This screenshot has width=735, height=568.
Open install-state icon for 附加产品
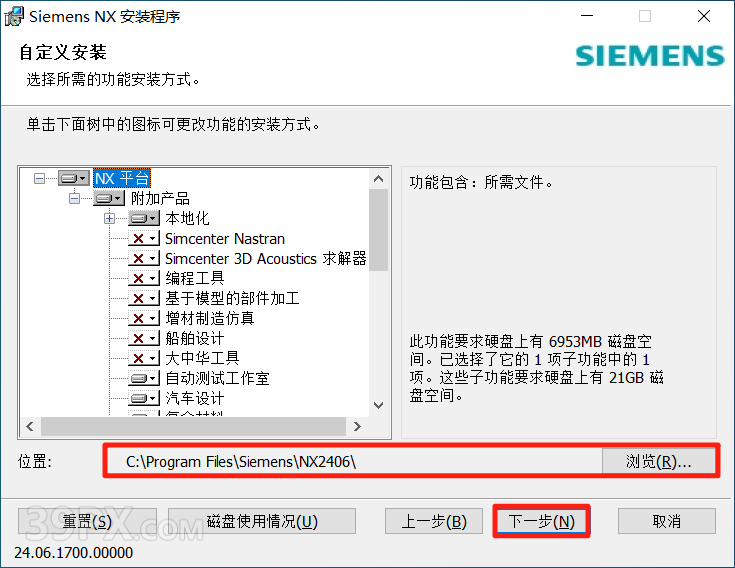point(109,198)
